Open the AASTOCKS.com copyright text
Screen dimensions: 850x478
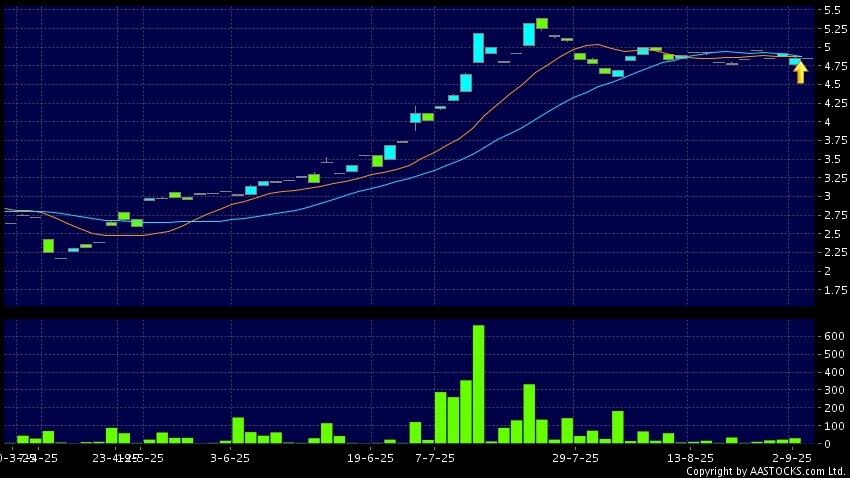click(765, 471)
